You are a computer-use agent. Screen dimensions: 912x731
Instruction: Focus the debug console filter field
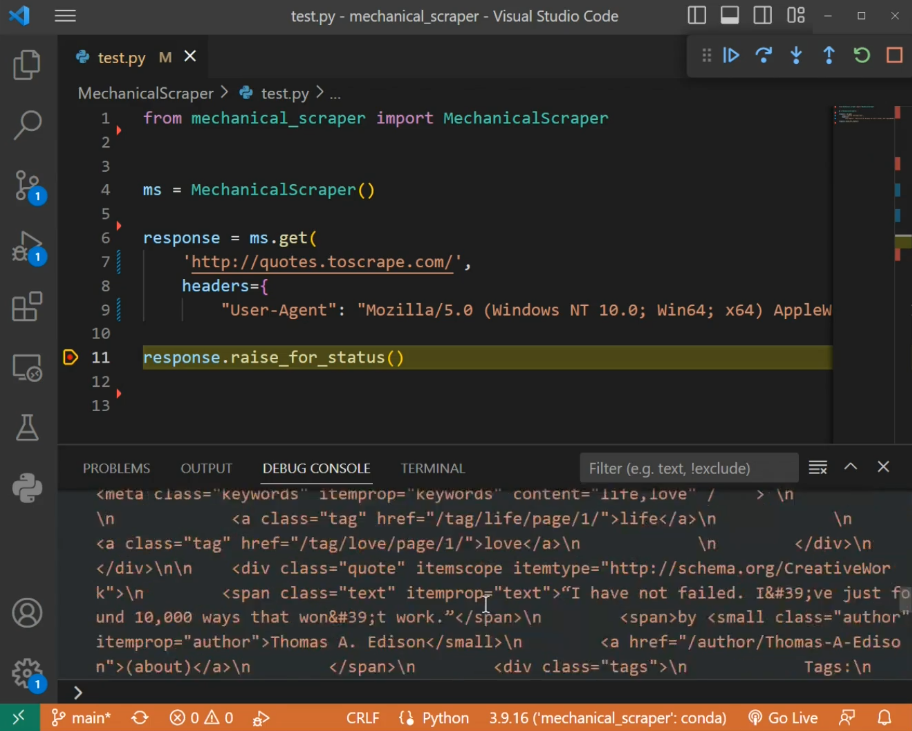[x=689, y=468]
